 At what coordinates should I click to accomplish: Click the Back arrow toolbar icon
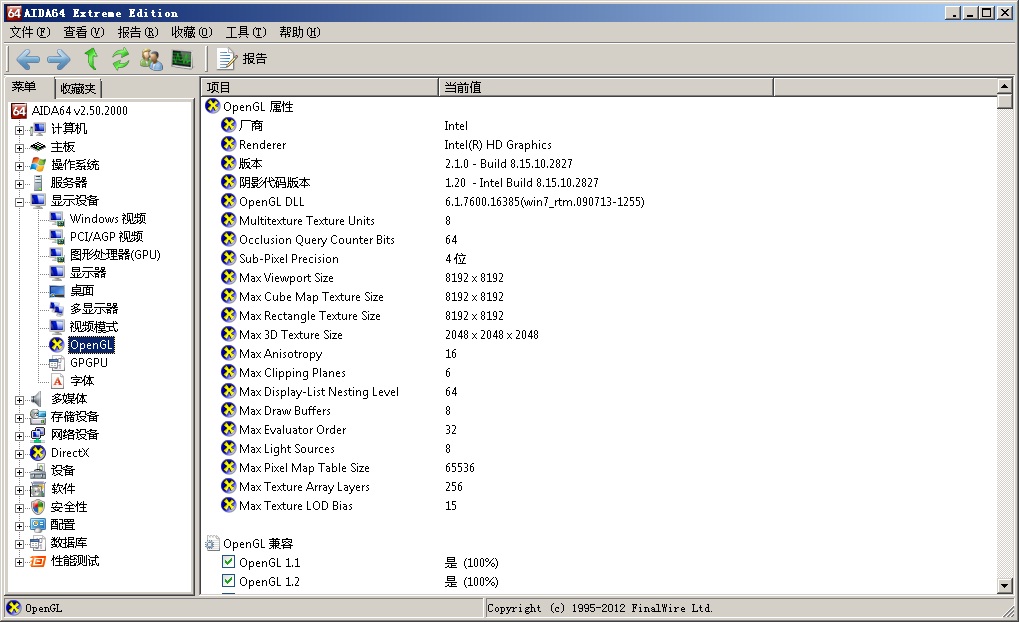pos(28,59)
